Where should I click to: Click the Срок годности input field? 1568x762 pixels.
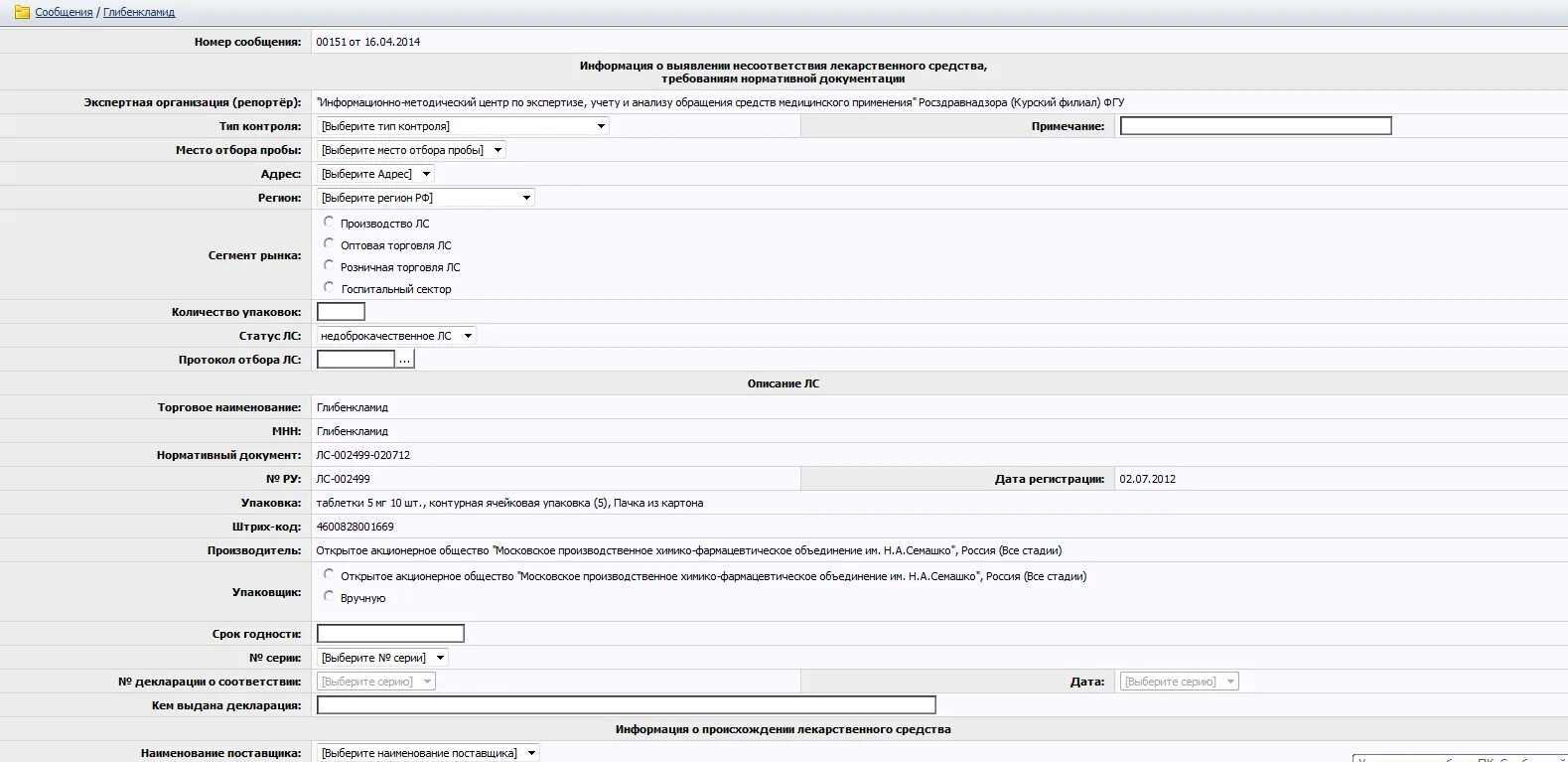390,634
